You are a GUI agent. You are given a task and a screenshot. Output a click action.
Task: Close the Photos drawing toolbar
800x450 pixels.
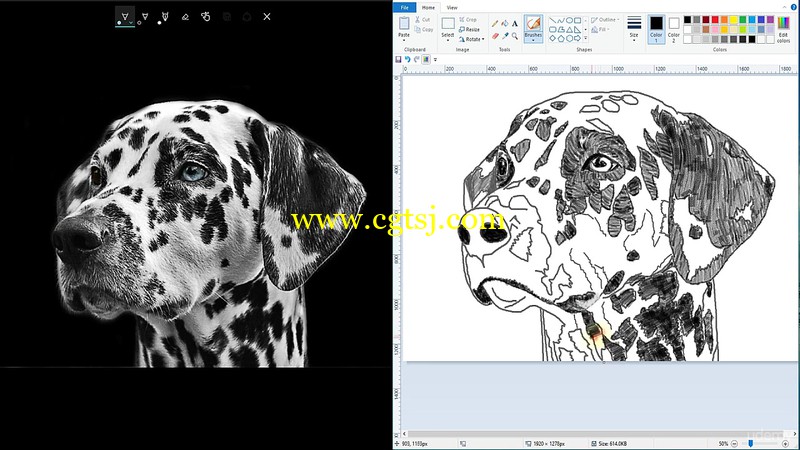pyautogui.click(x=267, y=16)
